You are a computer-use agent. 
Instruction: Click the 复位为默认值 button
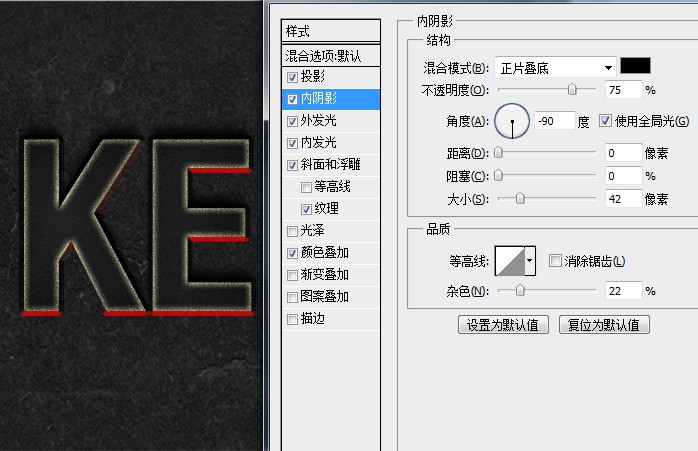pyautogui.click(x=604, y=325)
